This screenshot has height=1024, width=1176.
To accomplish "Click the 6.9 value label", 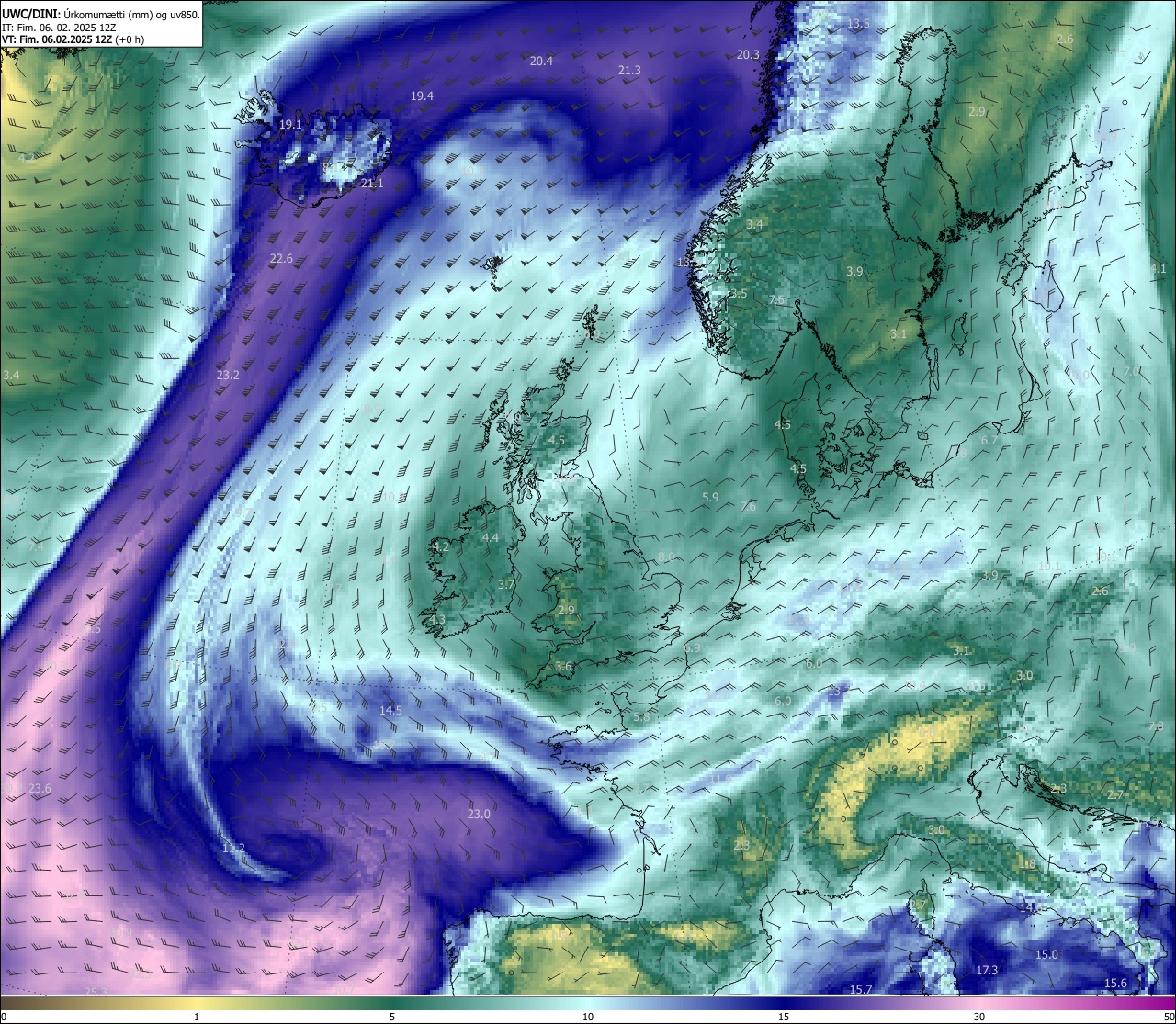I will pos(693,648).
